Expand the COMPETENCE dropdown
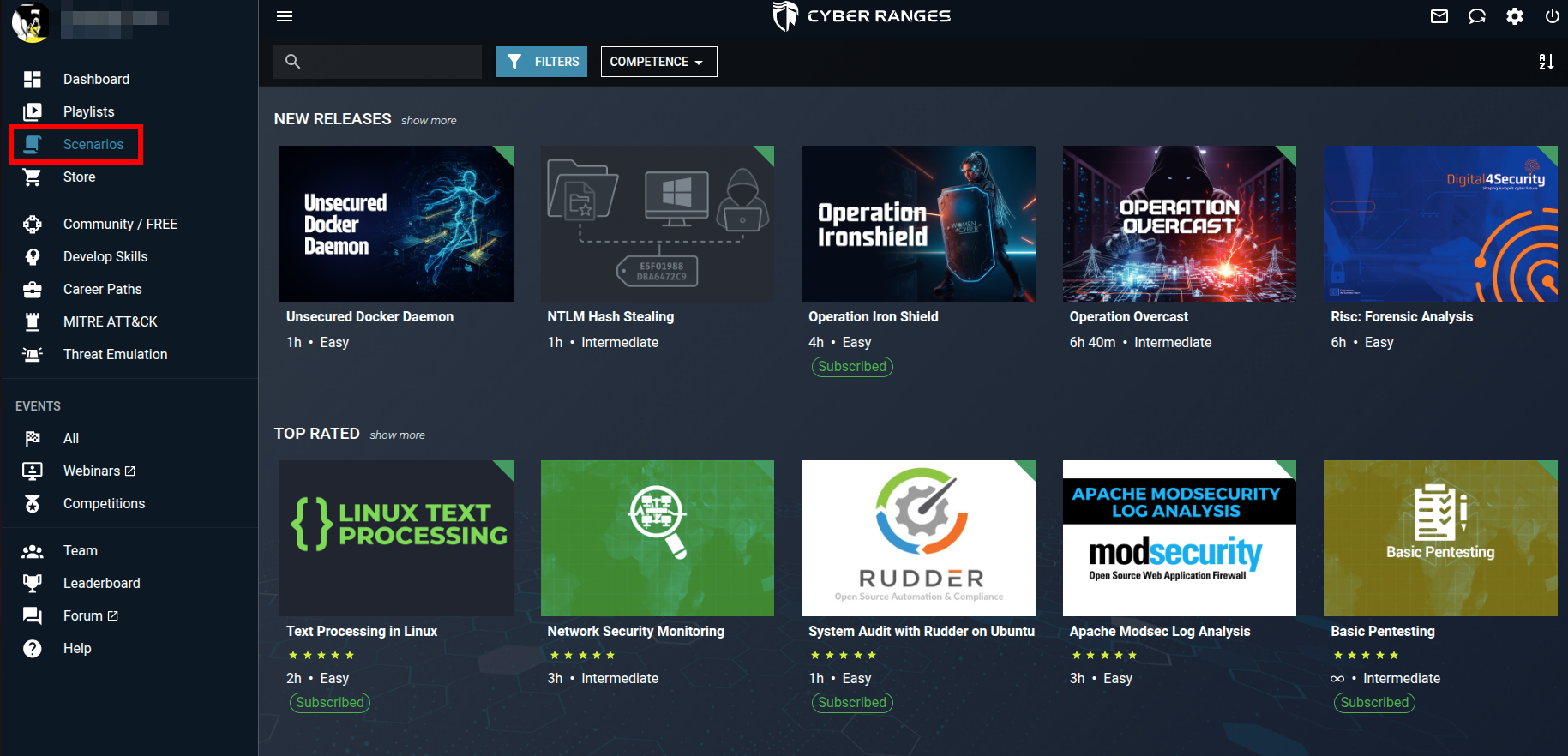This screenshot has width=1568, height=756. (658, 62)
